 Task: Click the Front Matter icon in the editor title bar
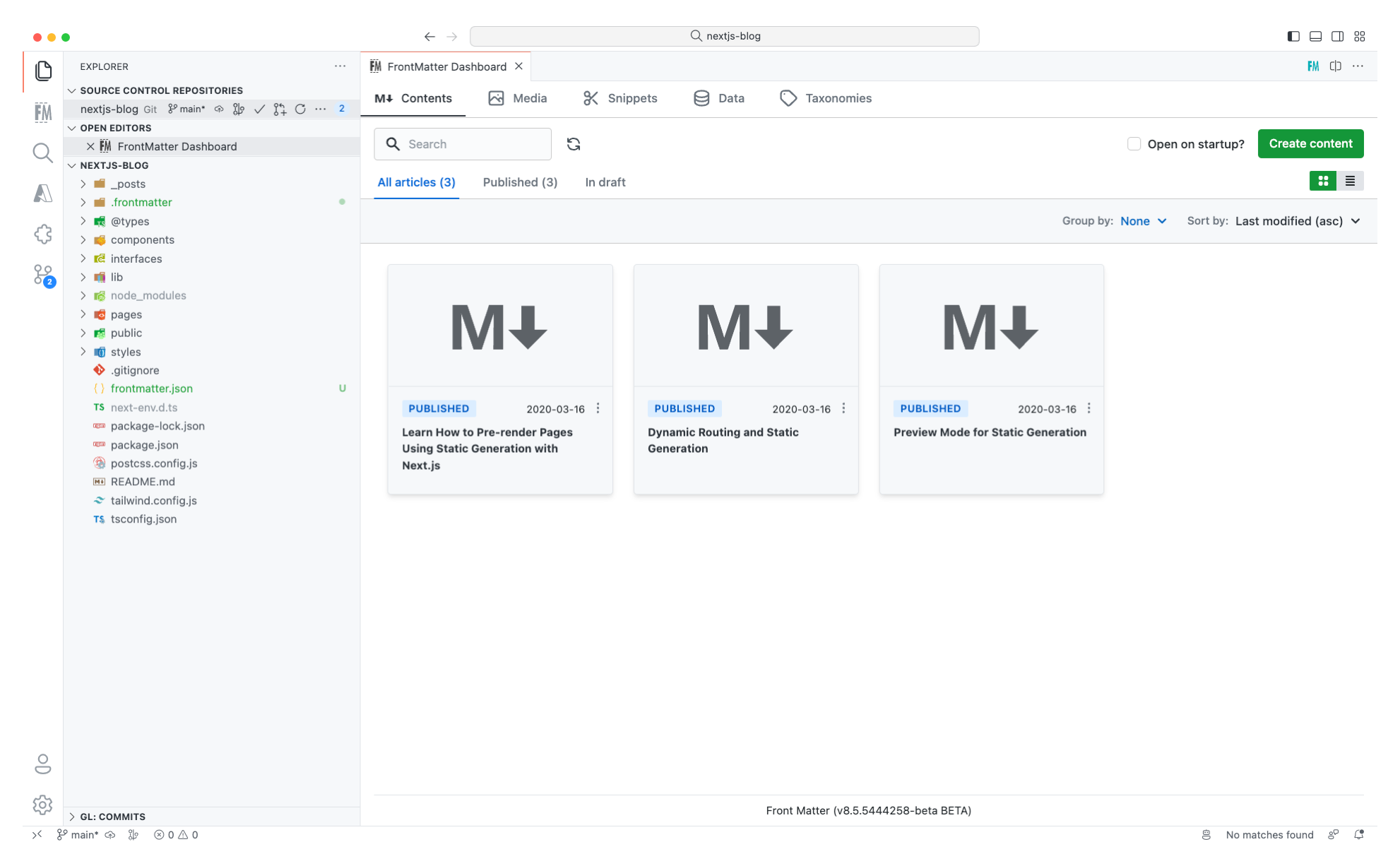coord(1313,66)
